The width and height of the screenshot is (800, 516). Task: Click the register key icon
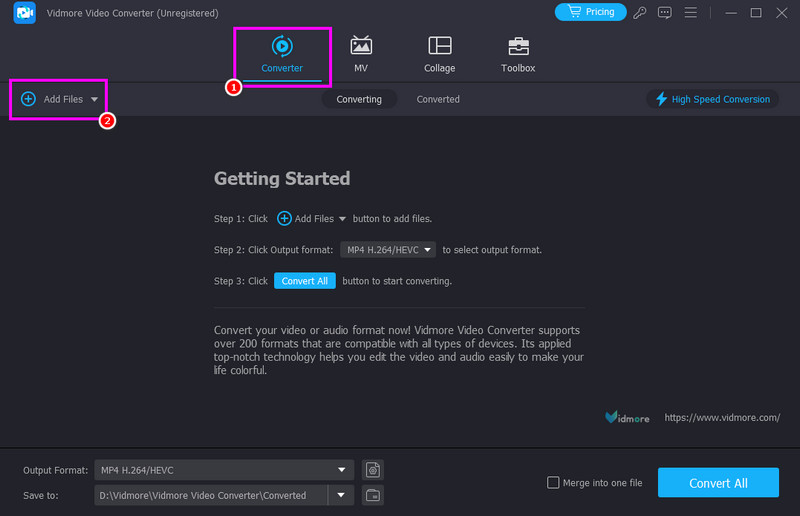[x=640, y=13]
